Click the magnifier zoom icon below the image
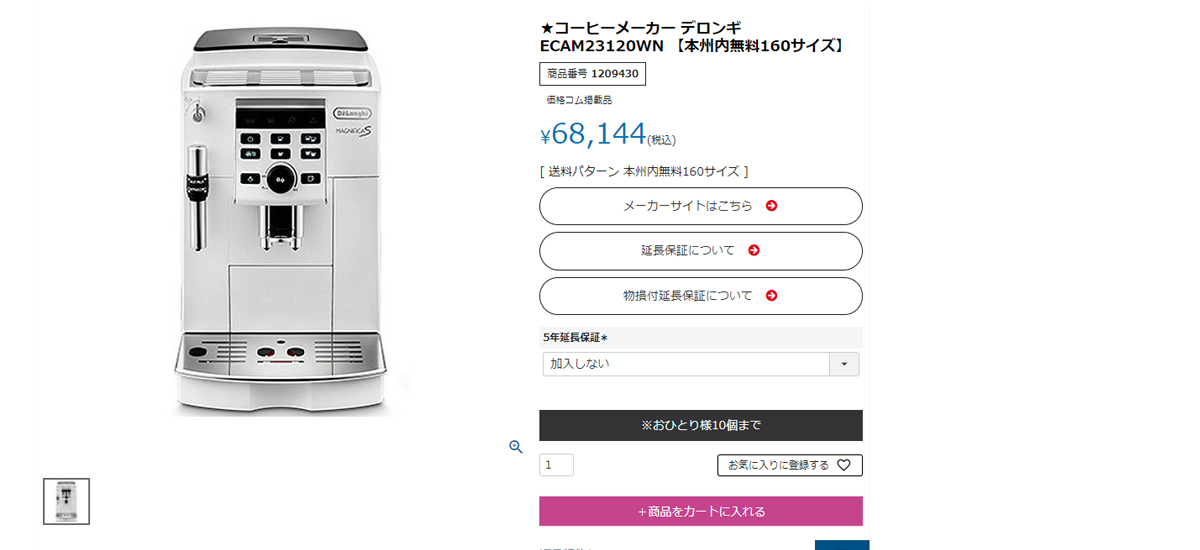1200x550 pixels. point(516,447)
